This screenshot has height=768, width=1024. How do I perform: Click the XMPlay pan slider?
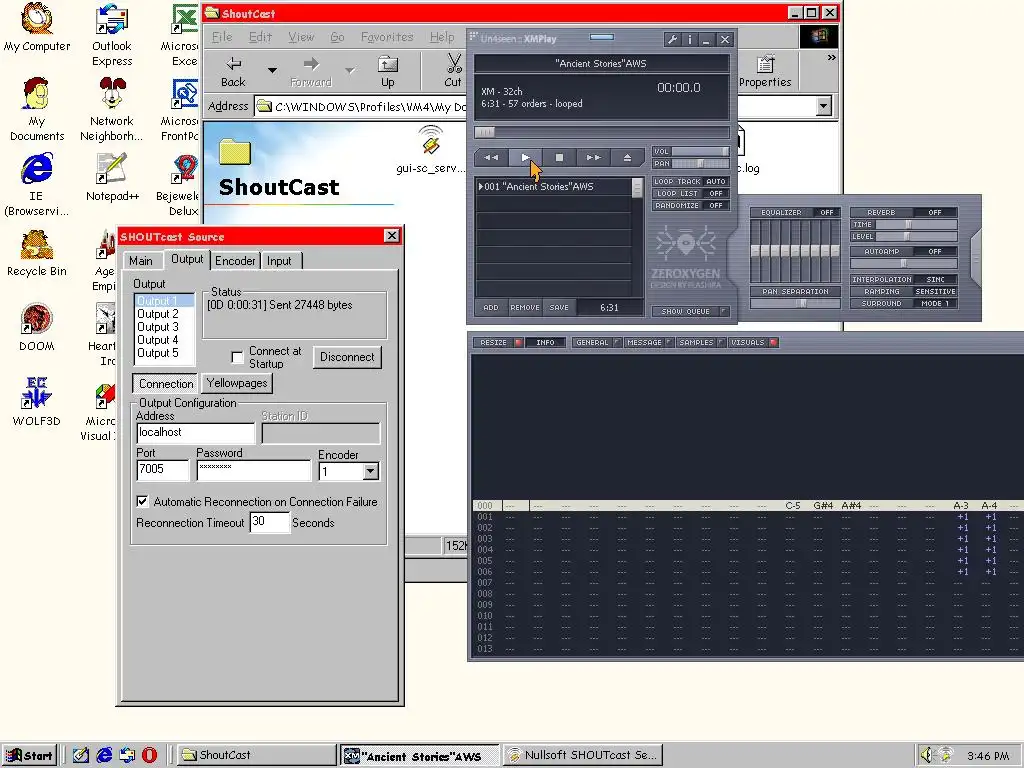[x=700, y=163]
